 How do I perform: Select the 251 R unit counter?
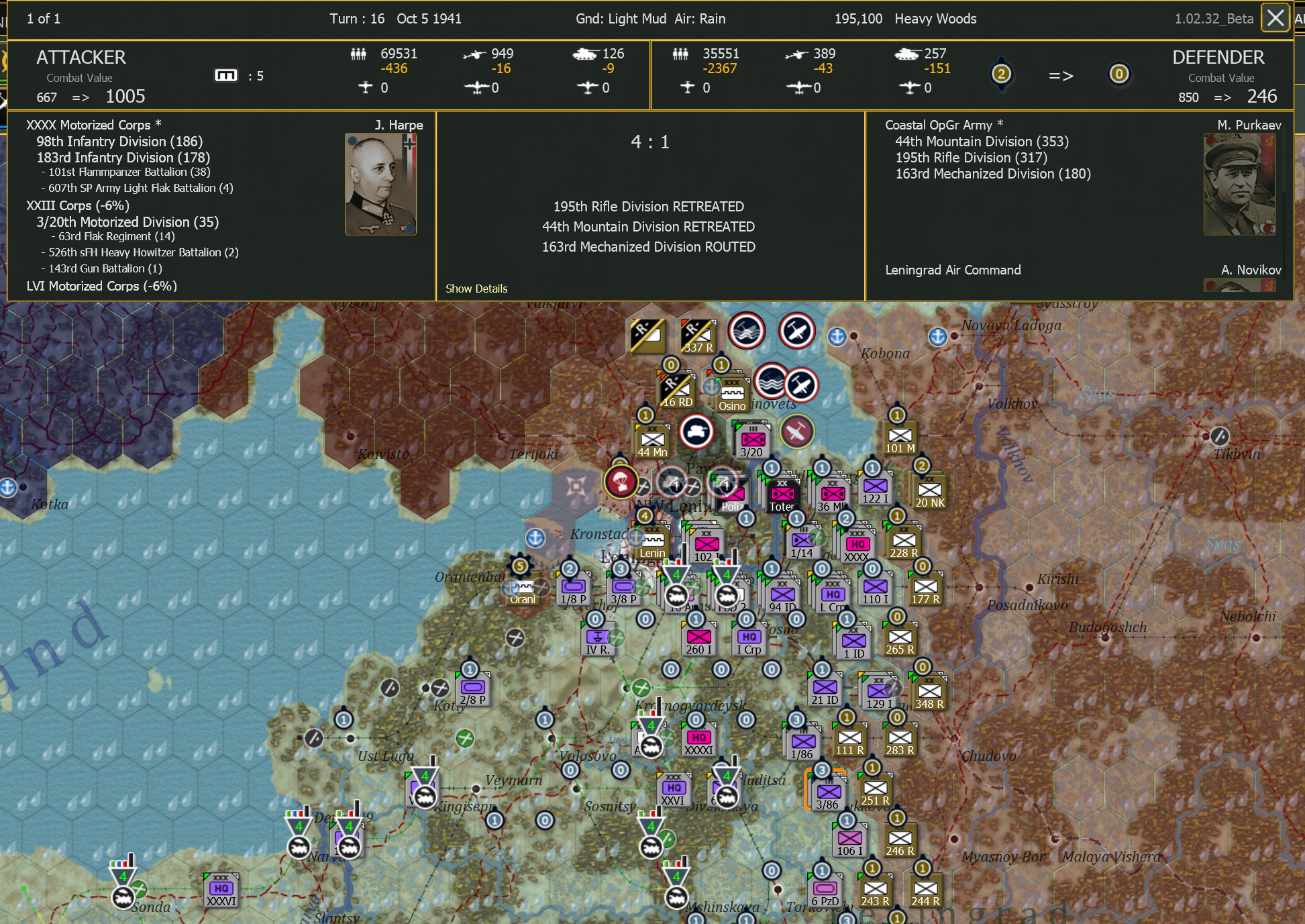point(875,790)
